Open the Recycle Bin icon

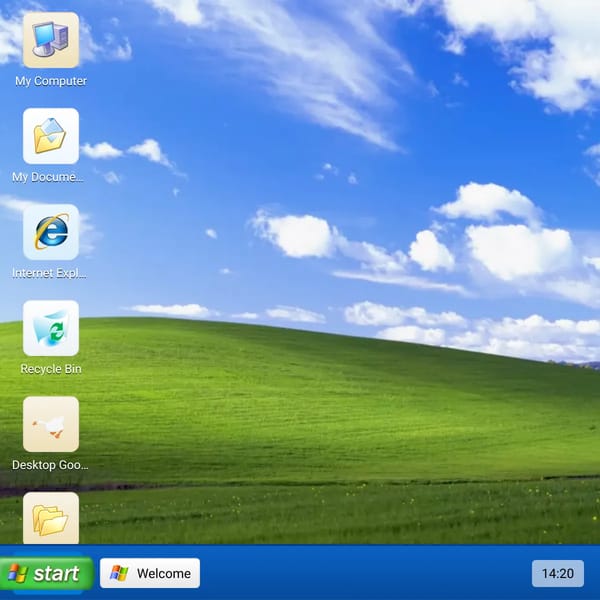(x=51, y=328)
